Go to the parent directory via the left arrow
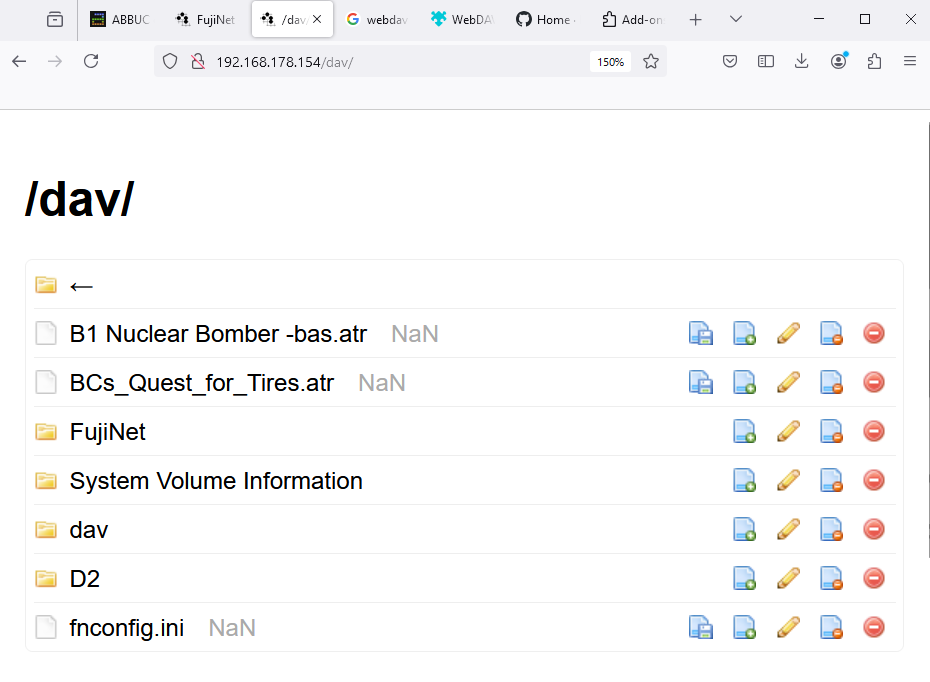 pyautogui.click(x=81, y=286)
